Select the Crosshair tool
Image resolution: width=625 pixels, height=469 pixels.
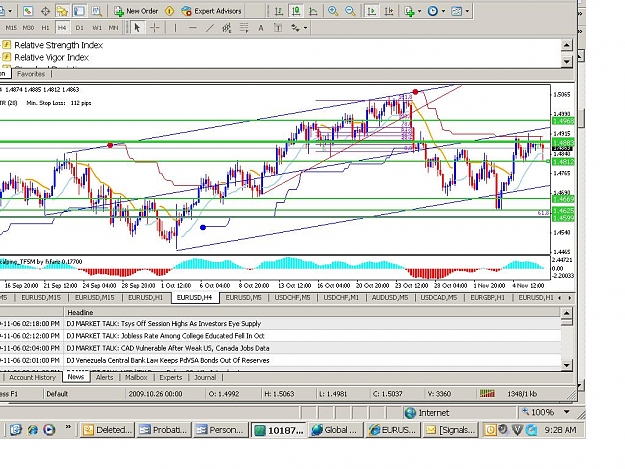pyautogui.click(x=155, y=27)
